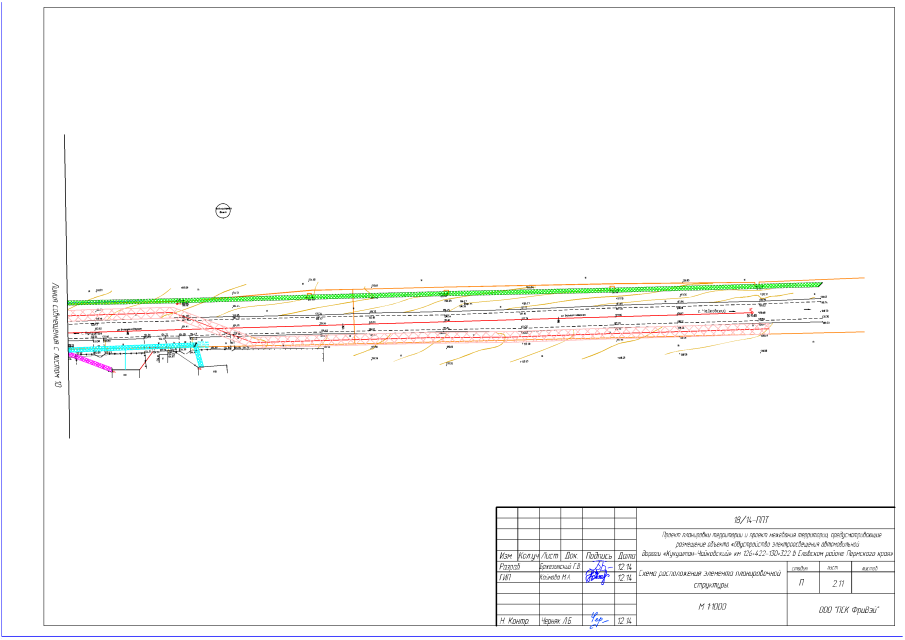The width and height of the screenshot is (905, 640).
Task: Click the circular stamp symbol above the road
Action: pos(223,210)
